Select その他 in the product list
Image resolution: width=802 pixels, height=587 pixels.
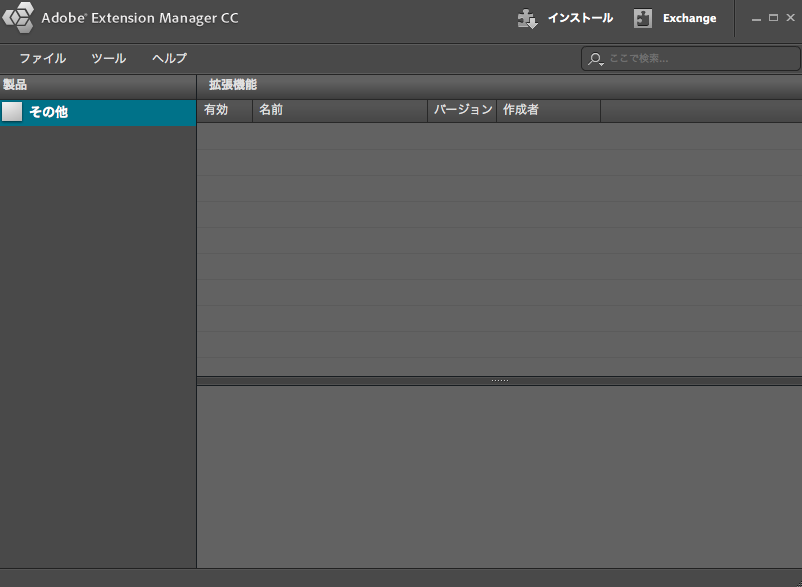pos(98,112)
